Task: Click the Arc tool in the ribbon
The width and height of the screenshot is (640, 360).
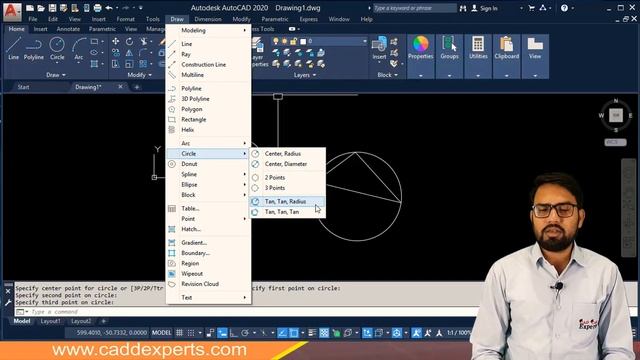Action: click(x=79, y=49)
